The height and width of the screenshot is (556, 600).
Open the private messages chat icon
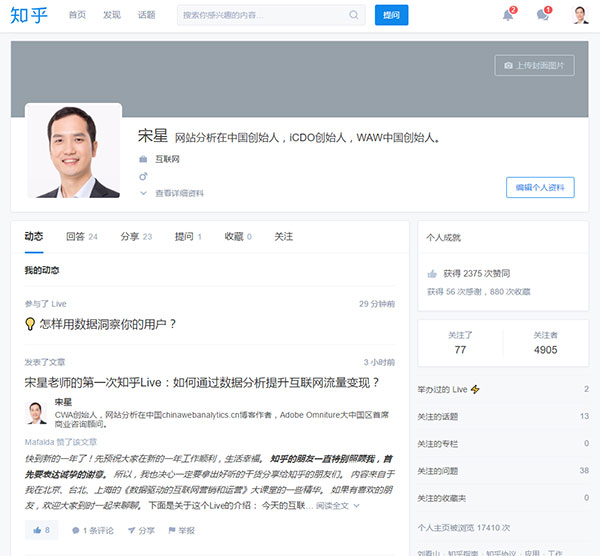(x=542, y=15)
